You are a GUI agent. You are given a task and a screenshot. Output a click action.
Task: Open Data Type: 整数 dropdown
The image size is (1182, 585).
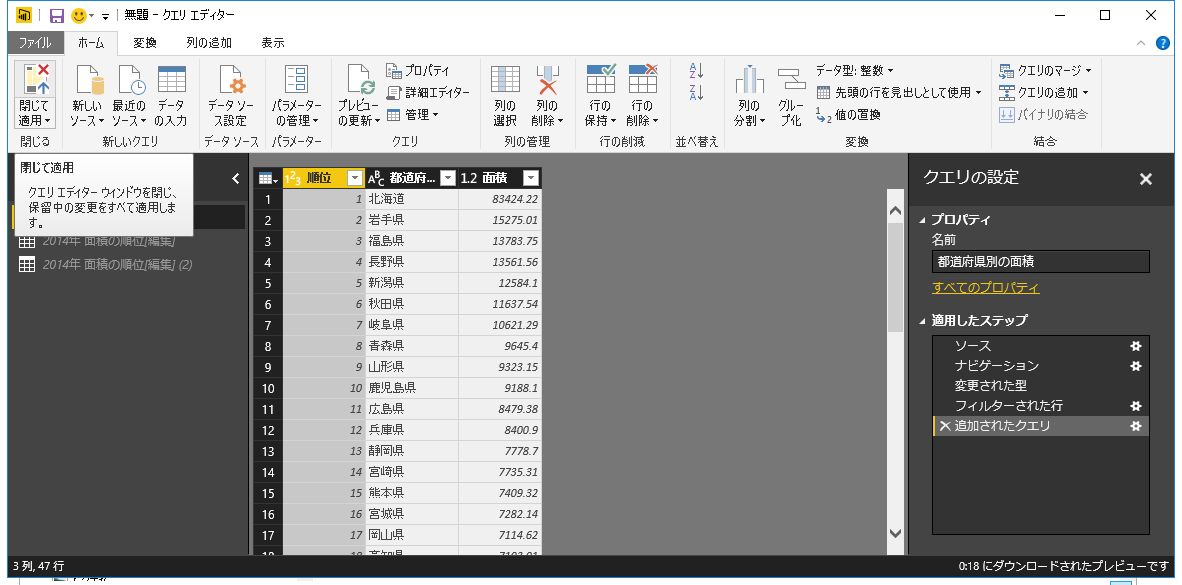click(x=854, y=70)
